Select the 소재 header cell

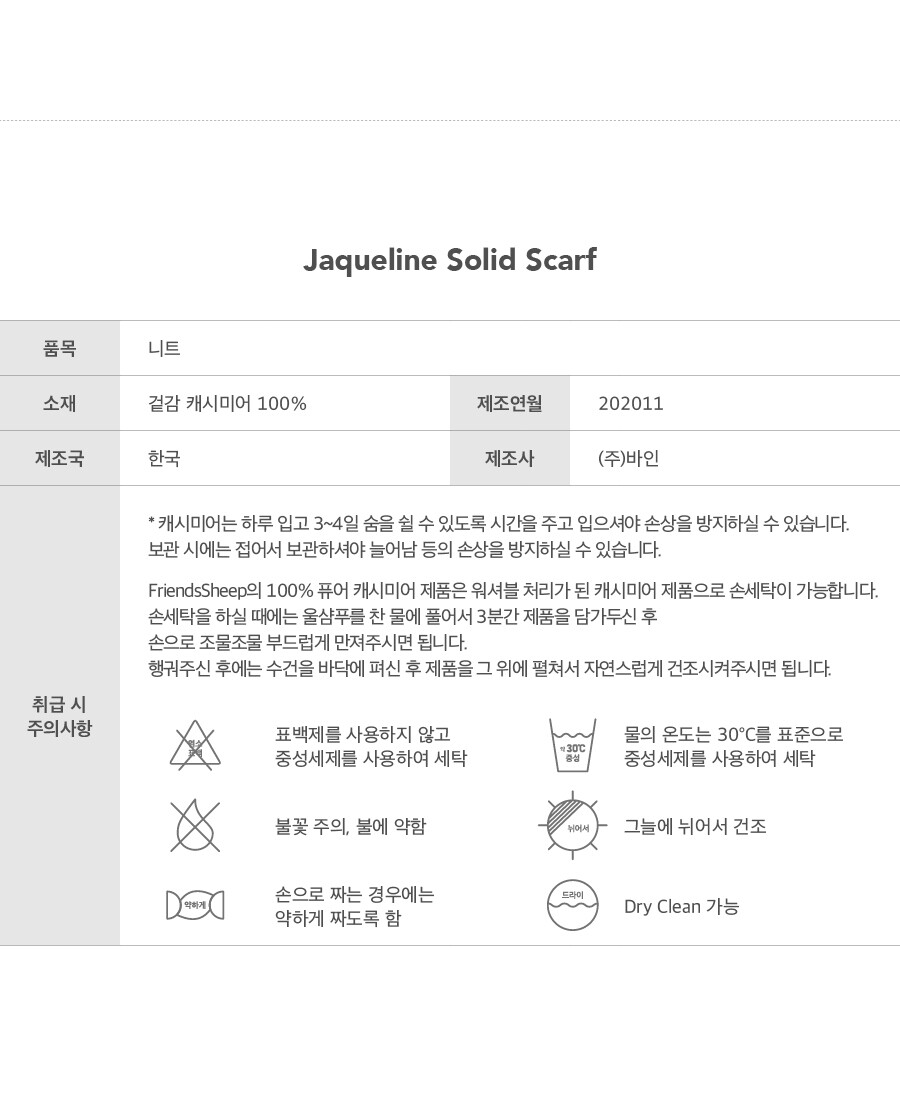[x=60, y=403]
